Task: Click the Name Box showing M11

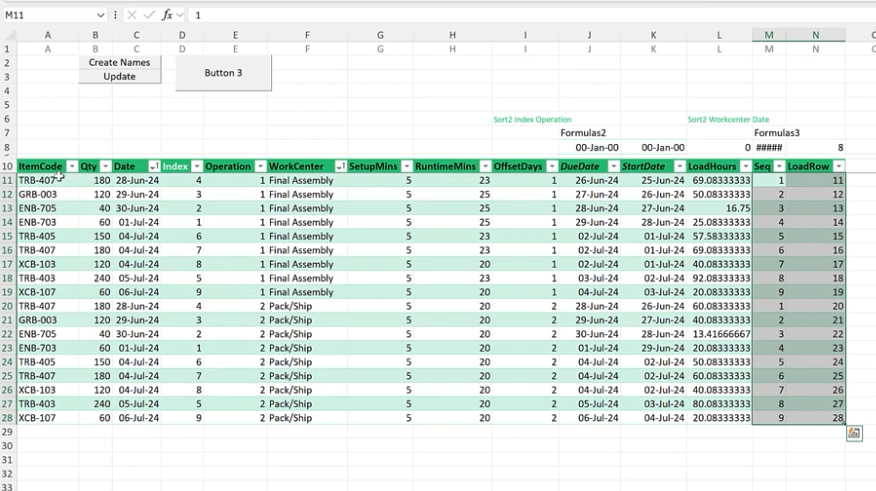Action: pos(48,15)
